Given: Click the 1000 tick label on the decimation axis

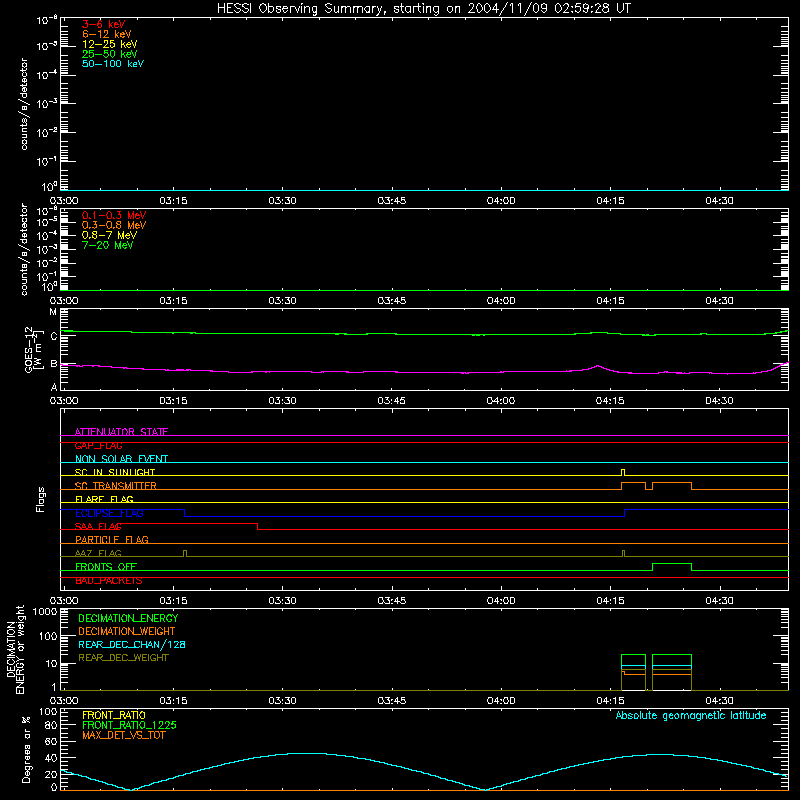Looking at the screenshot, I should 45,611.
